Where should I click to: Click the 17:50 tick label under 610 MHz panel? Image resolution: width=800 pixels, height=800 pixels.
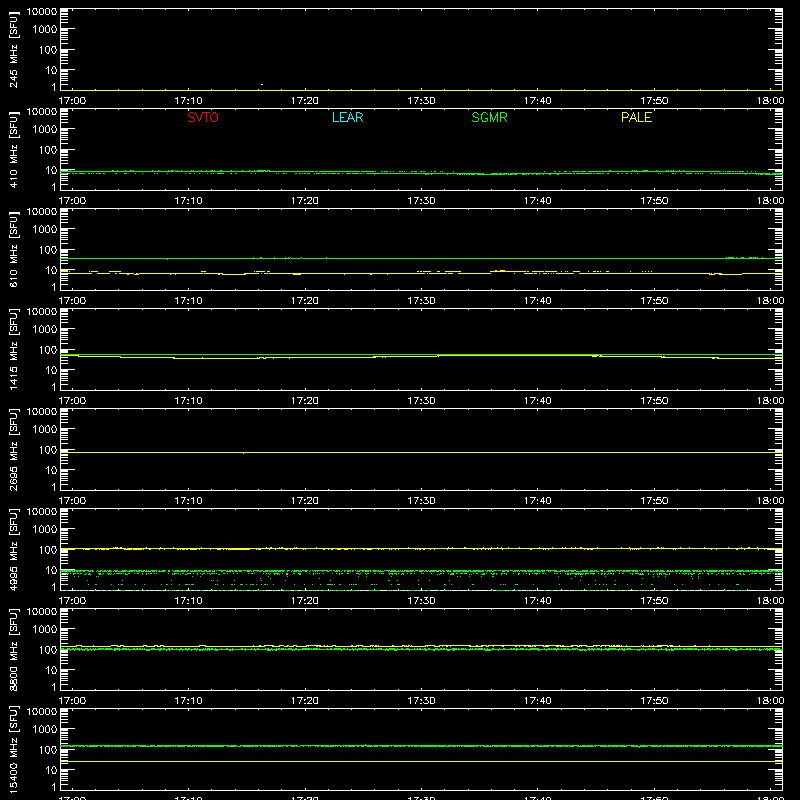tap(654, 301)
